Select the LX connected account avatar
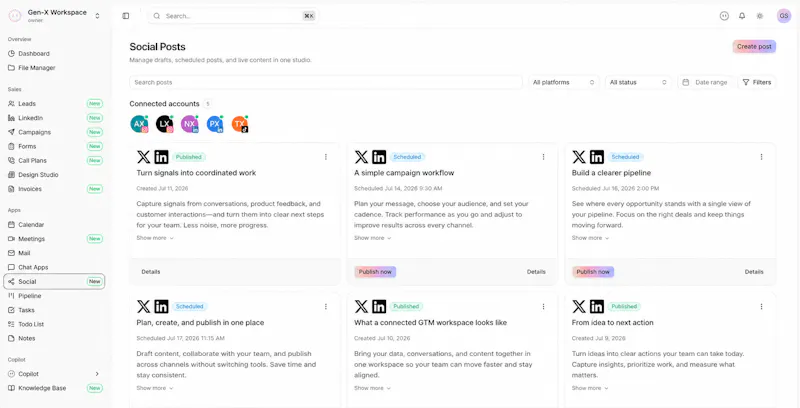This screenshot has height=408, width=800. [x=164, y=124]
